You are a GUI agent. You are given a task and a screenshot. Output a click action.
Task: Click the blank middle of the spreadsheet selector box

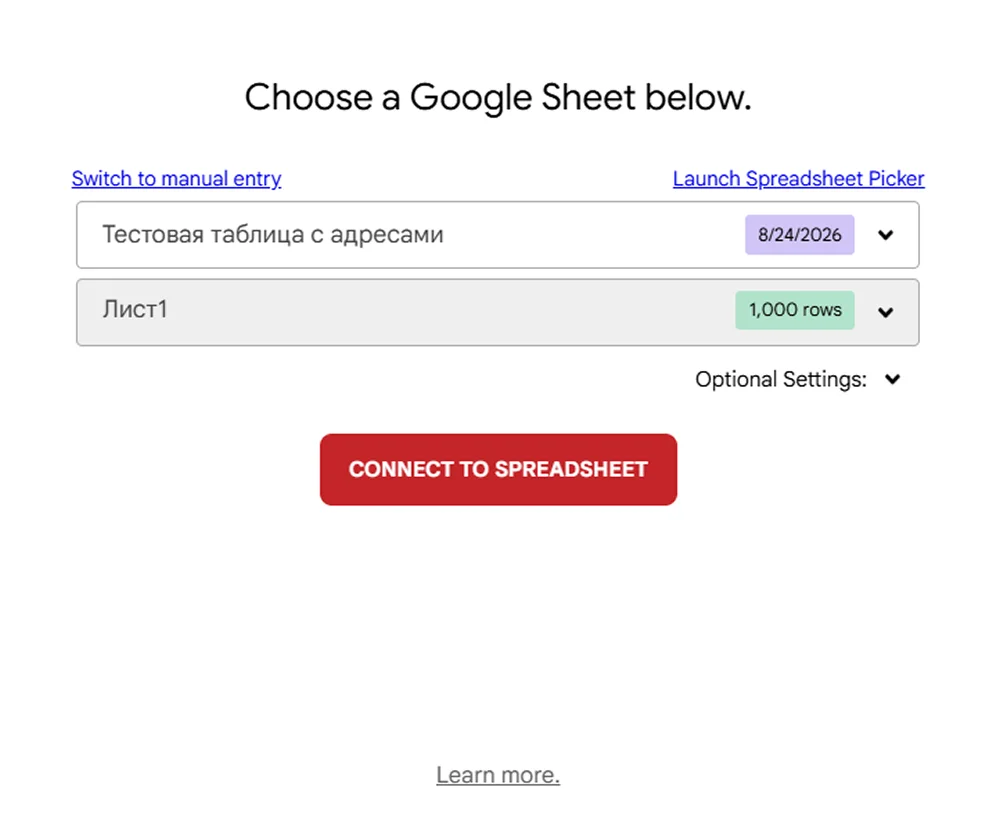tap(593, 235)
